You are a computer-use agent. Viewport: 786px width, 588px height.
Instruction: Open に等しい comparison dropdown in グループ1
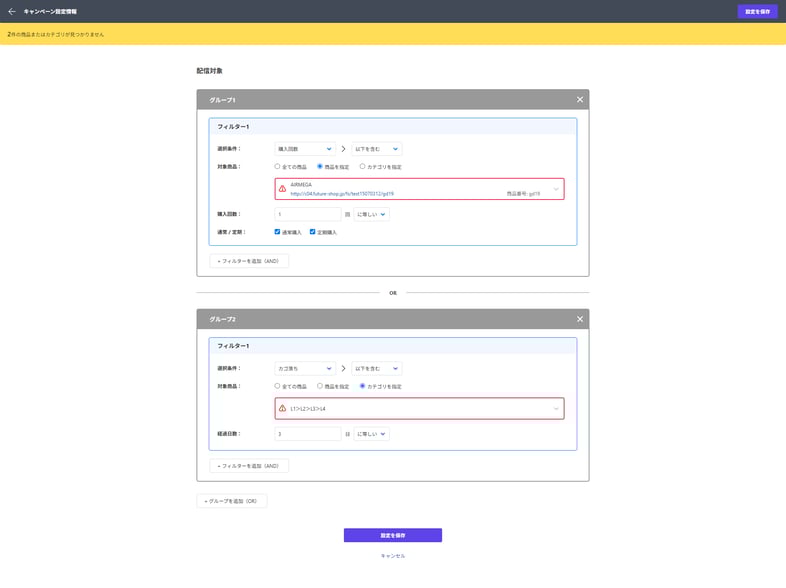pos(371,214)
